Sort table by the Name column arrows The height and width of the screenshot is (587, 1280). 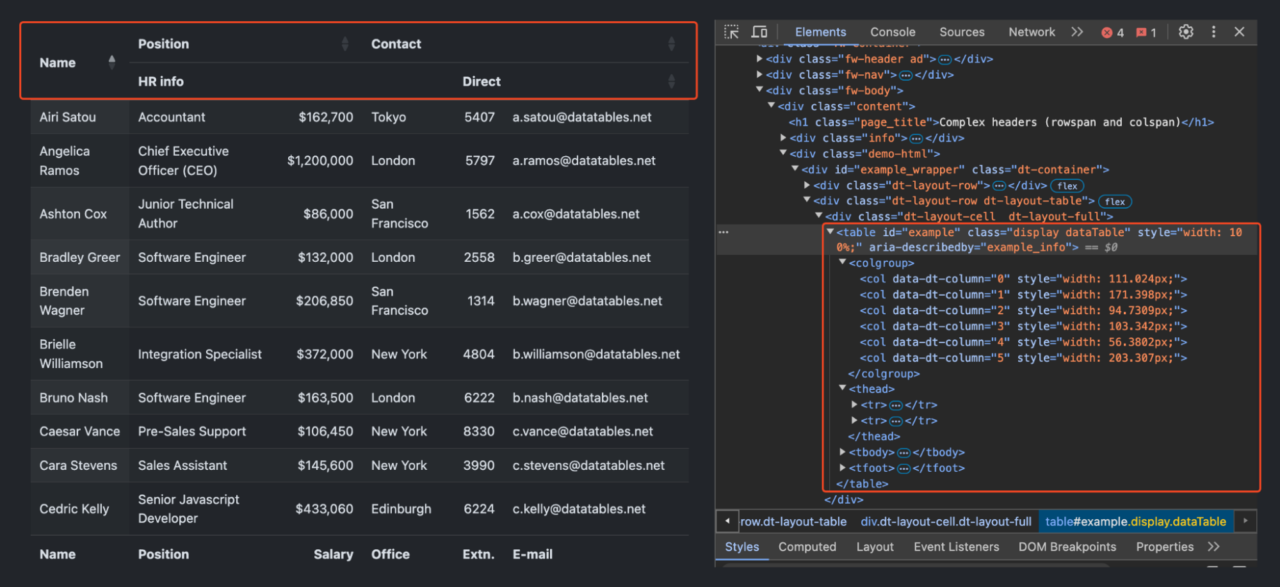pos(111,62)
